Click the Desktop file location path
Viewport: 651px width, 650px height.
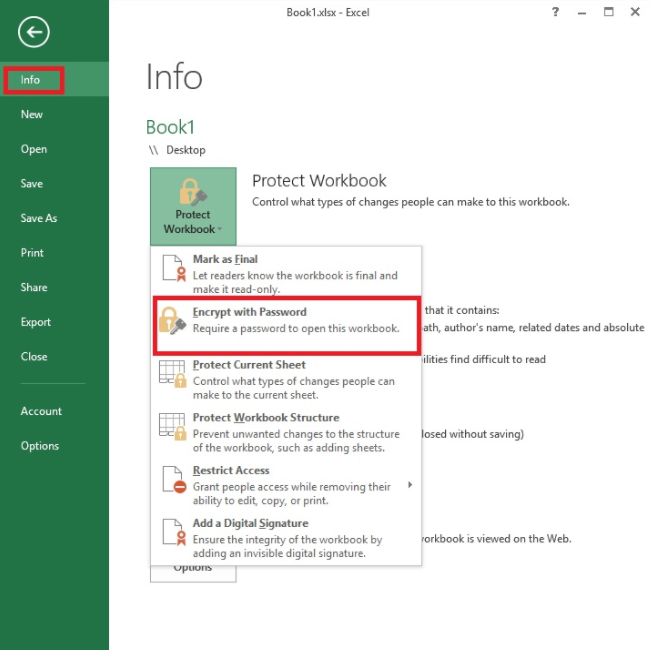click(x=185, y=150)
